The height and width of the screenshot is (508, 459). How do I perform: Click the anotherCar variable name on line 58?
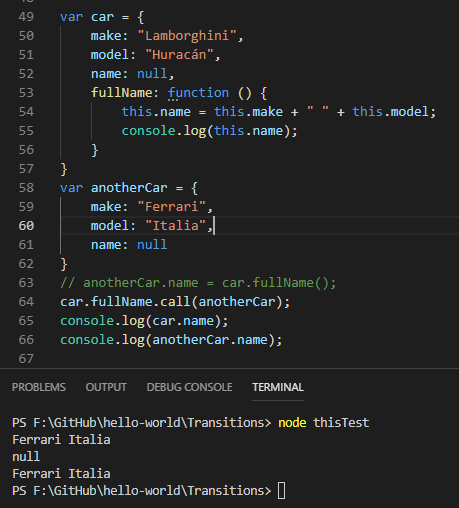129,188
